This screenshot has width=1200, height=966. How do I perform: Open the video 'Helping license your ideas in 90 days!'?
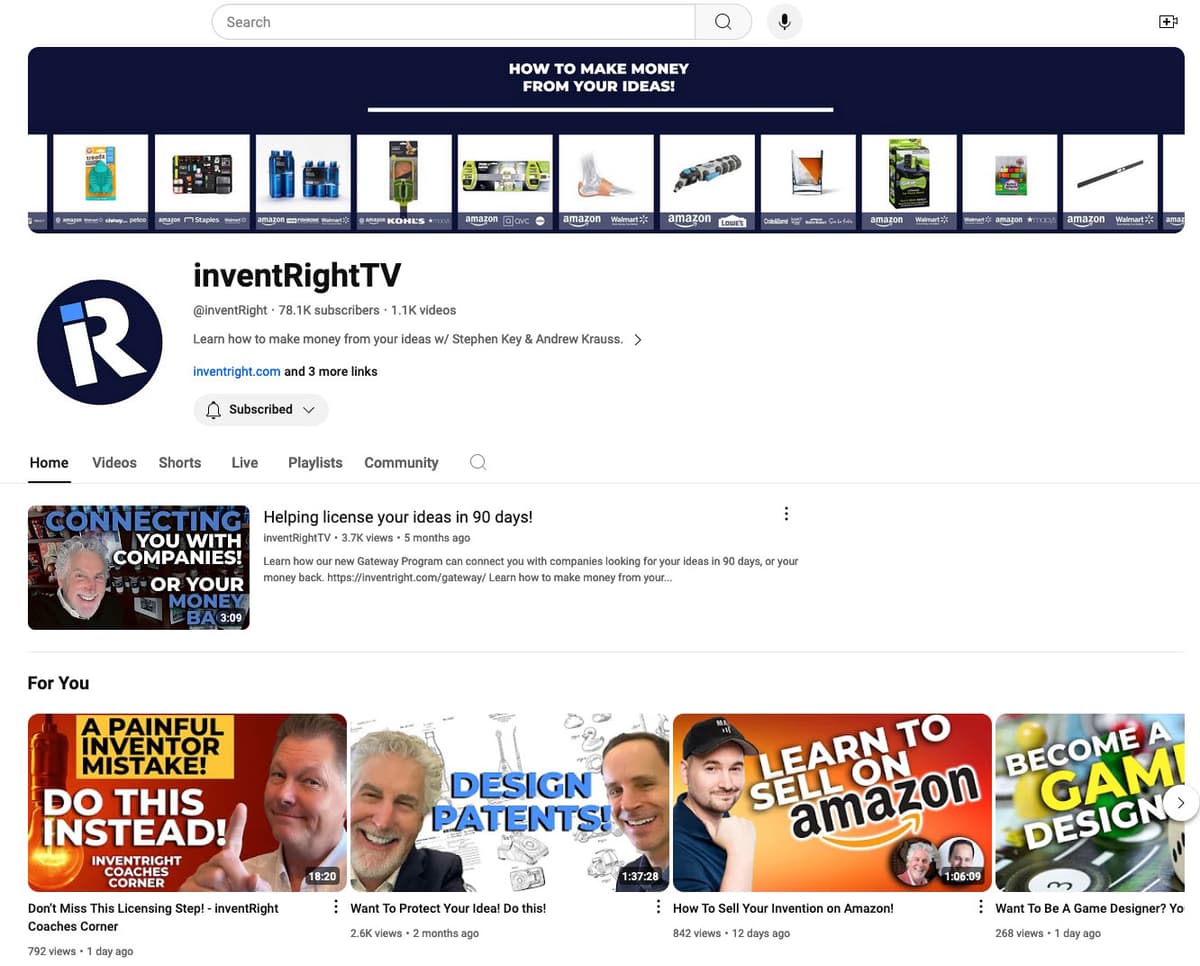(398, 517)
